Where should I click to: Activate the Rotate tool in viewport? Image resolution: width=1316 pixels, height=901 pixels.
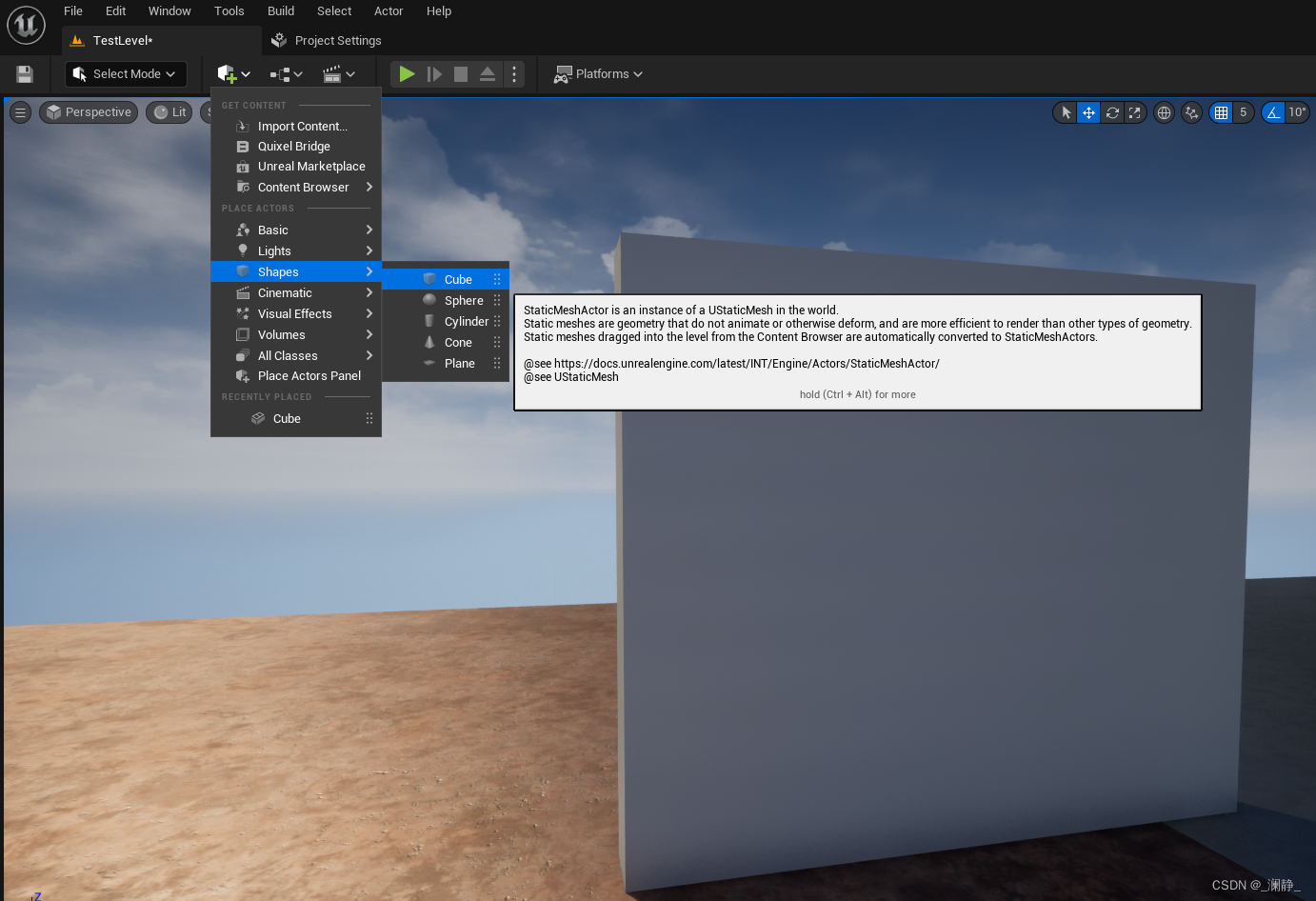coord(1112,112)
